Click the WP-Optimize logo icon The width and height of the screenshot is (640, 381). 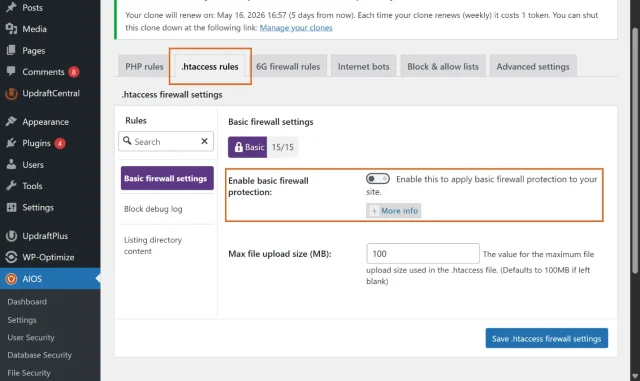pos(11,257)
